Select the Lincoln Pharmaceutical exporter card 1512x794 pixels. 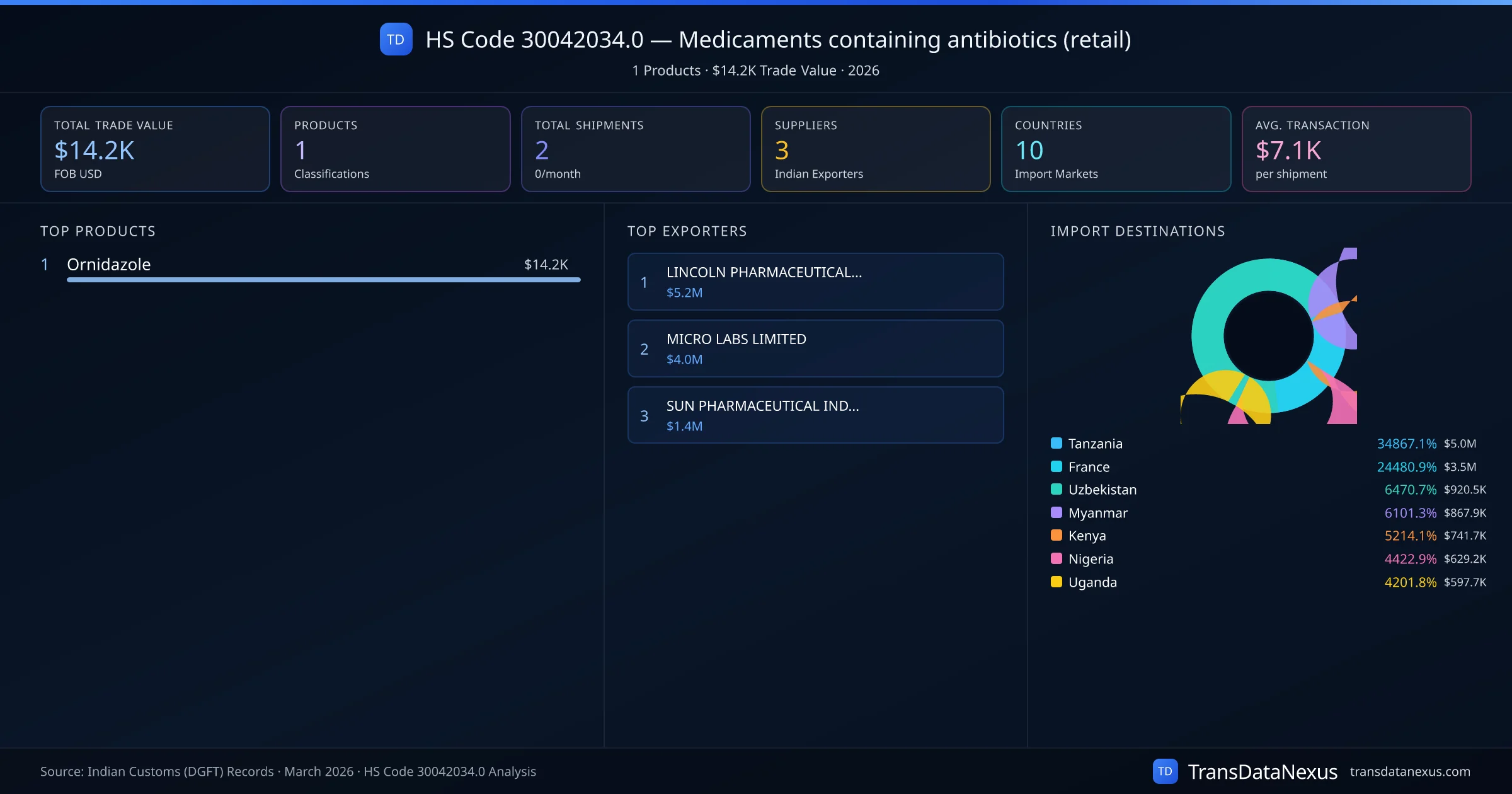pyautogui.click(x=815, y=282)
